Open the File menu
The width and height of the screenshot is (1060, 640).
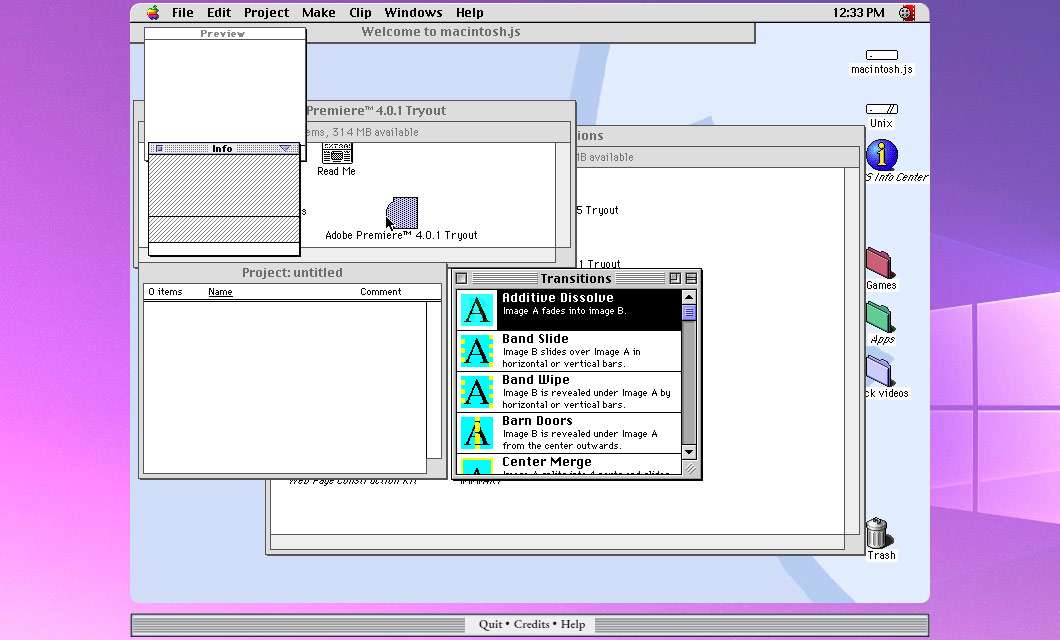click(183, 12)
